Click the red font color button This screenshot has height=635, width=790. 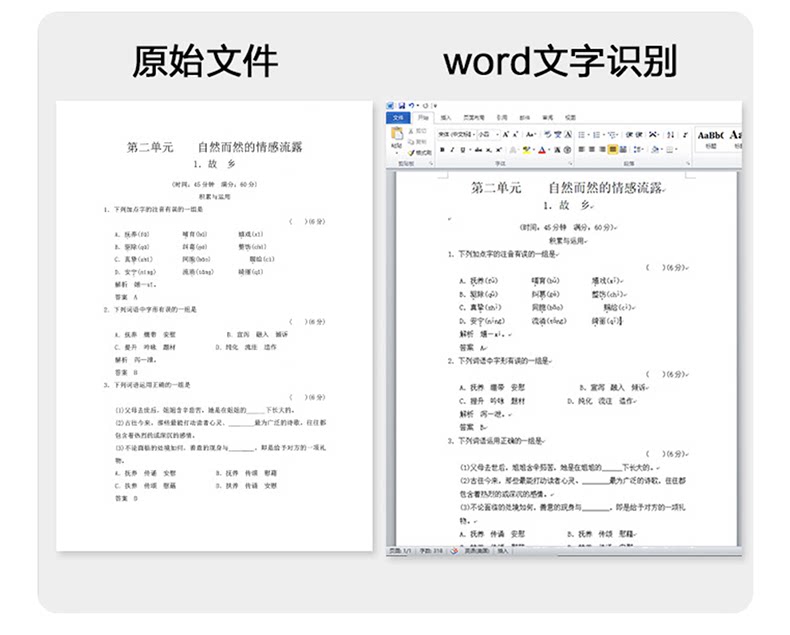(x=542, y=150)
